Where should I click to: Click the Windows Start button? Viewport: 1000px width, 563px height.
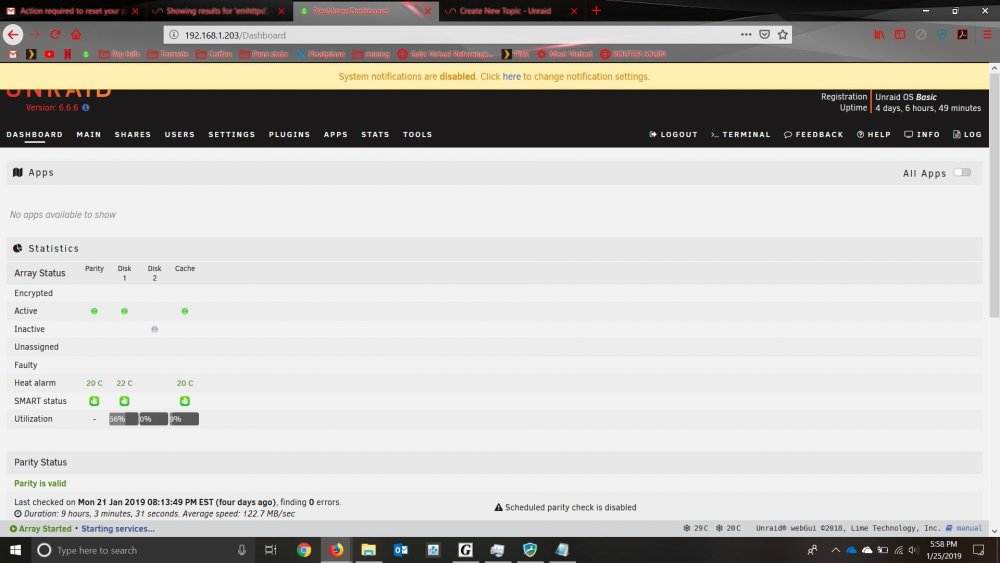(x=15, y=550)
